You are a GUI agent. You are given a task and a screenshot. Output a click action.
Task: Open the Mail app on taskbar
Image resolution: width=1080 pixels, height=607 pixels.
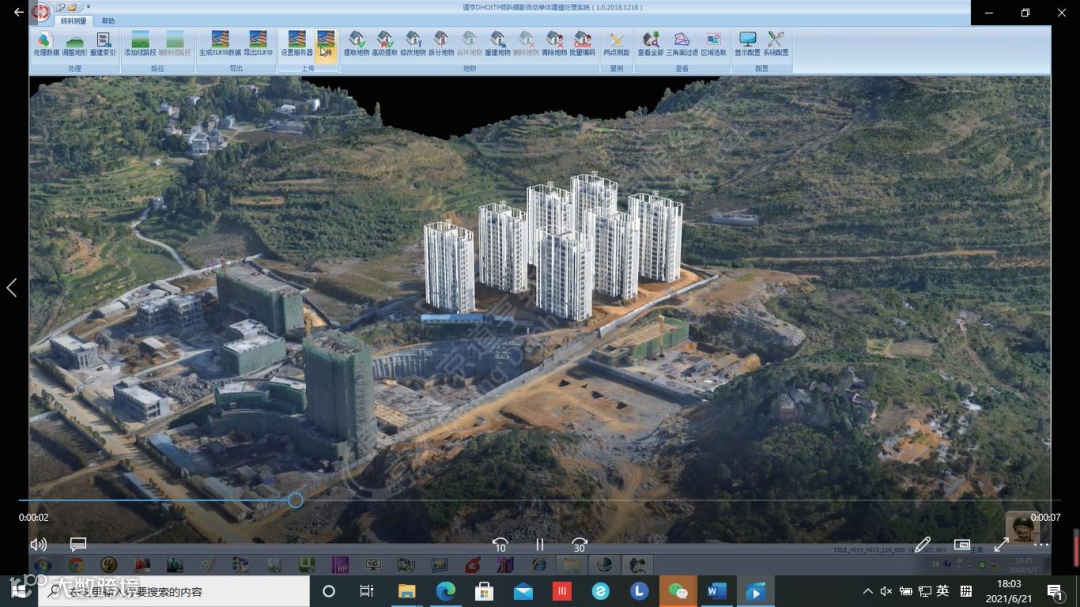coord(523,591)
